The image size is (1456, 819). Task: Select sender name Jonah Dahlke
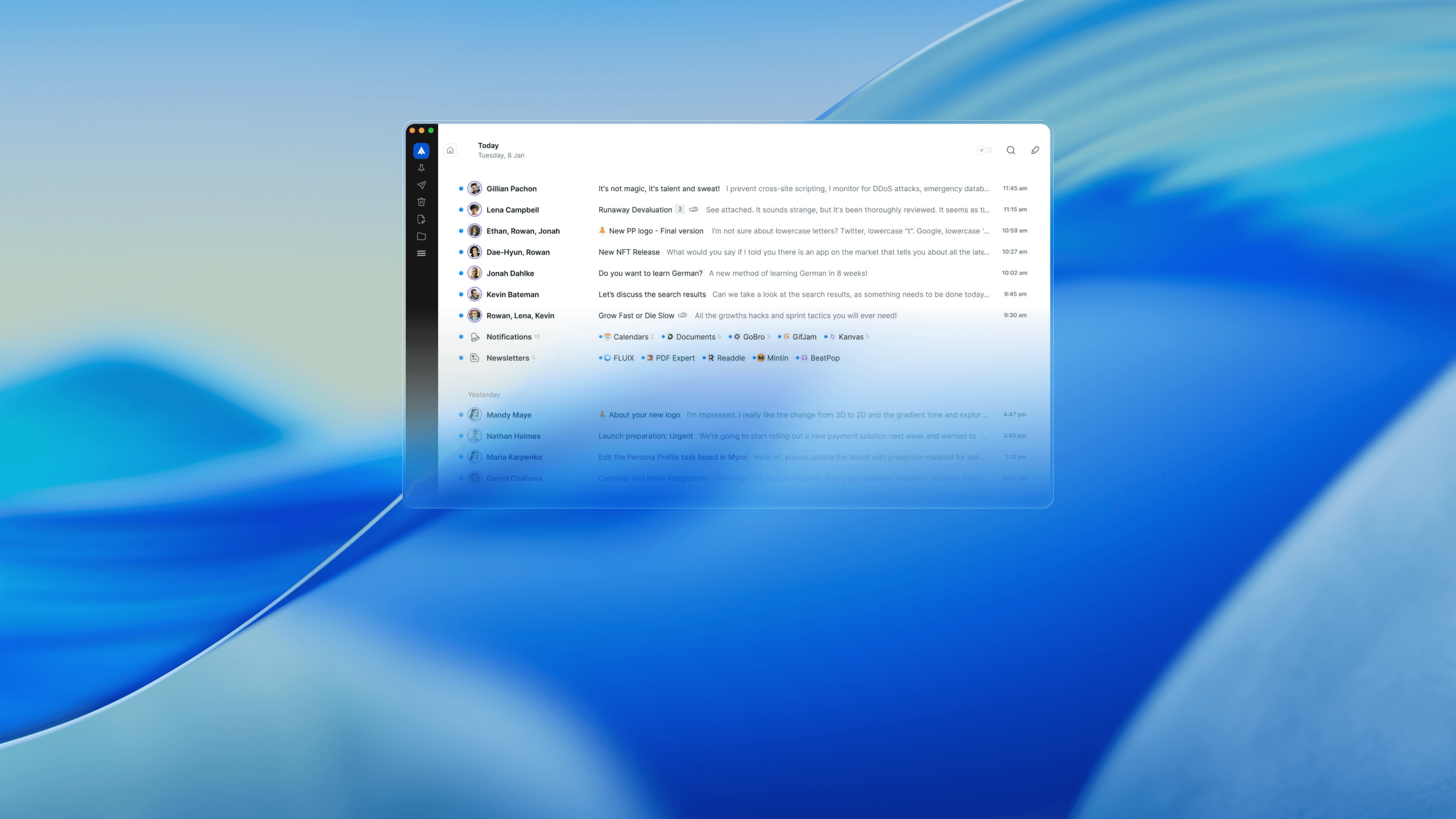point(510,273)
